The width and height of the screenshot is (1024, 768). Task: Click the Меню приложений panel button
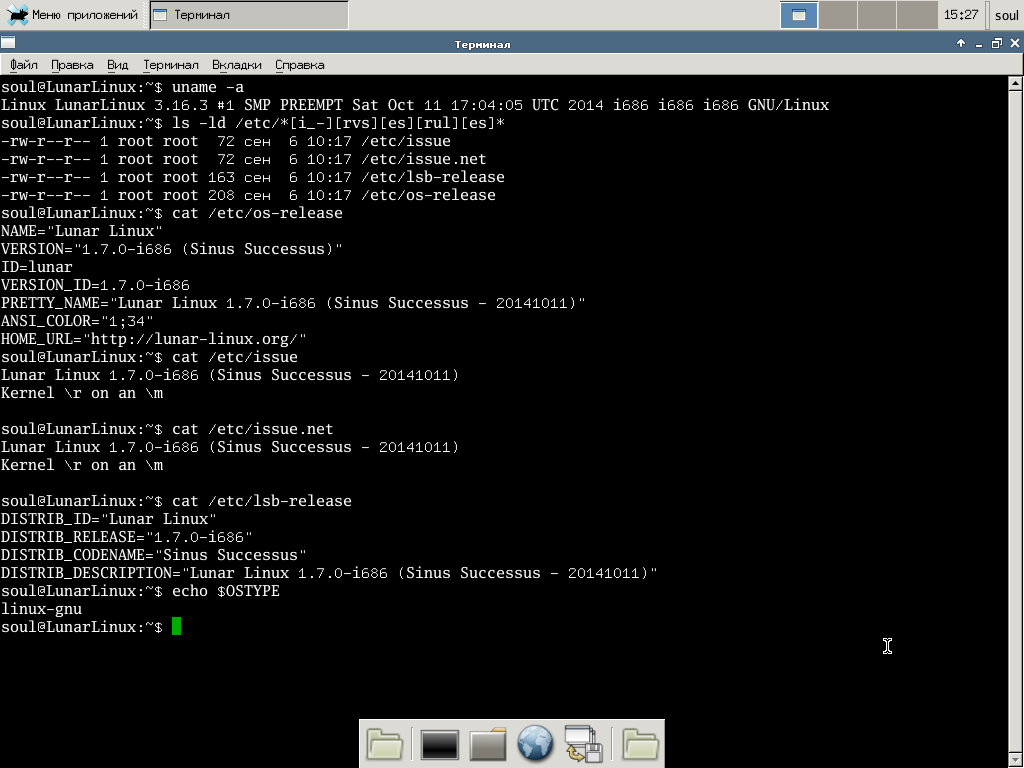pyautogui.click(x=73, y=14)
